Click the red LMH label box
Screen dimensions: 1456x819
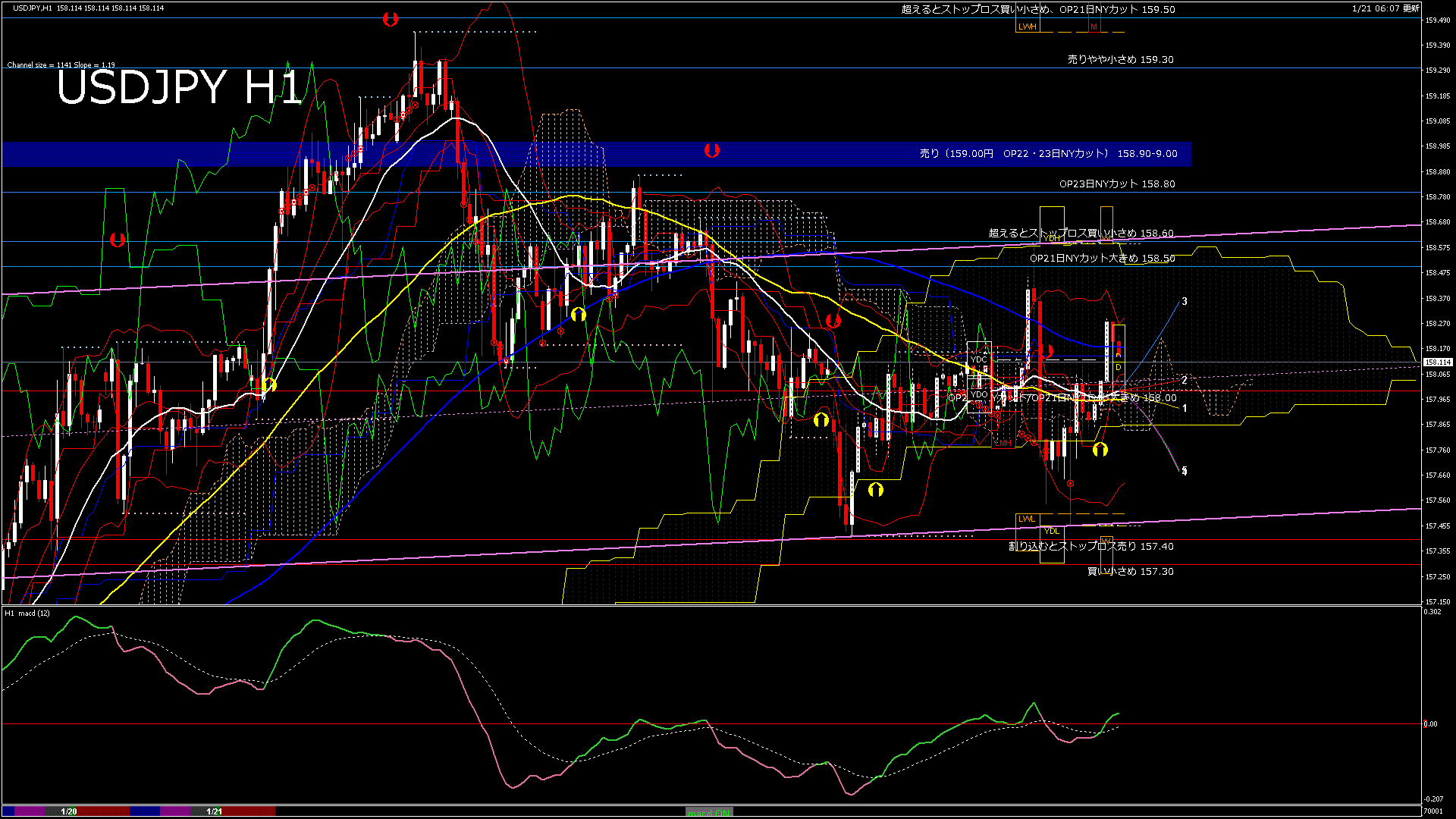tap(1003, 442)
